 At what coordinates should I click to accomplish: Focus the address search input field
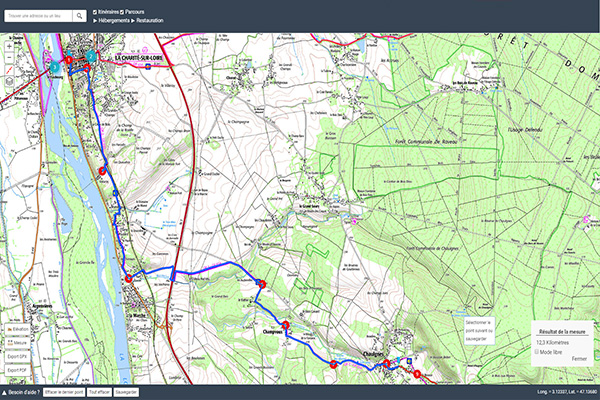(x=40, y=16)
